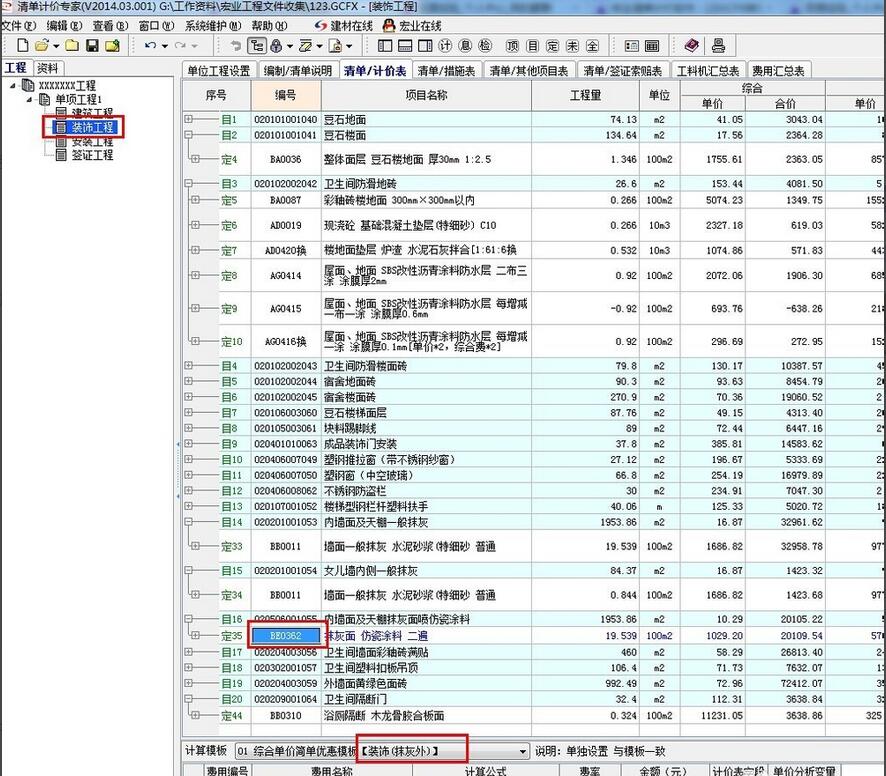
Task: Click the yellow eraser toolbar icon
Action: 306,46
